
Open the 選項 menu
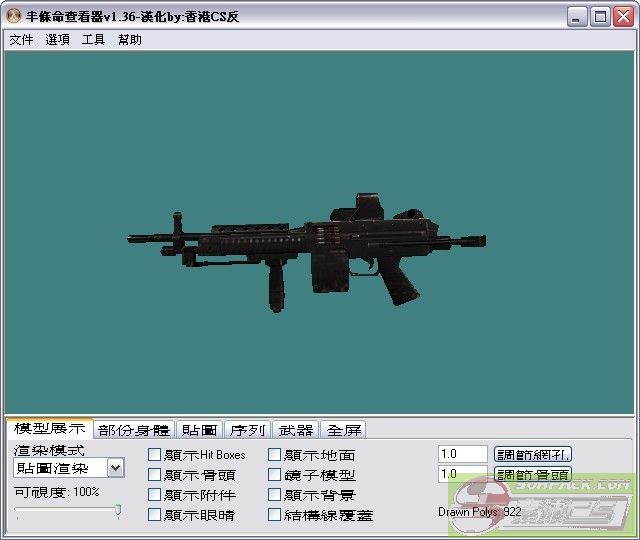point(57,40)
